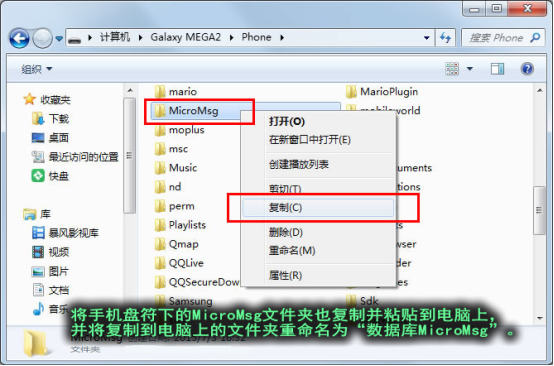Screen dimensions: 554x366
Task: Expand recent pages arrow next to Forward
Action: [x=59, y=38]
